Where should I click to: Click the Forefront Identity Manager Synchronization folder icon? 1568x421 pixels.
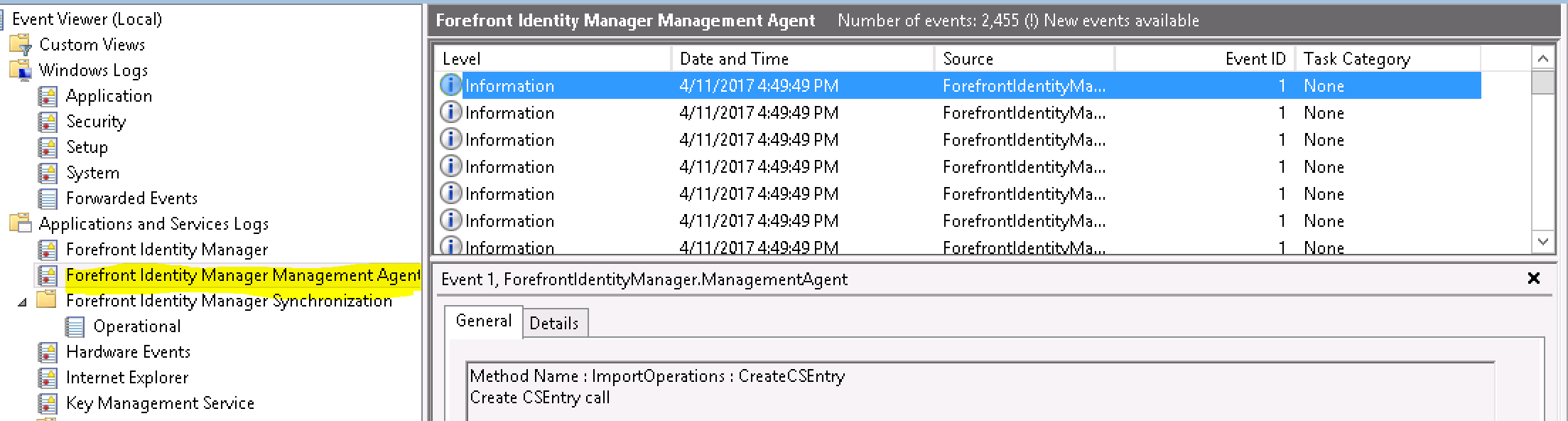(47, 300)
